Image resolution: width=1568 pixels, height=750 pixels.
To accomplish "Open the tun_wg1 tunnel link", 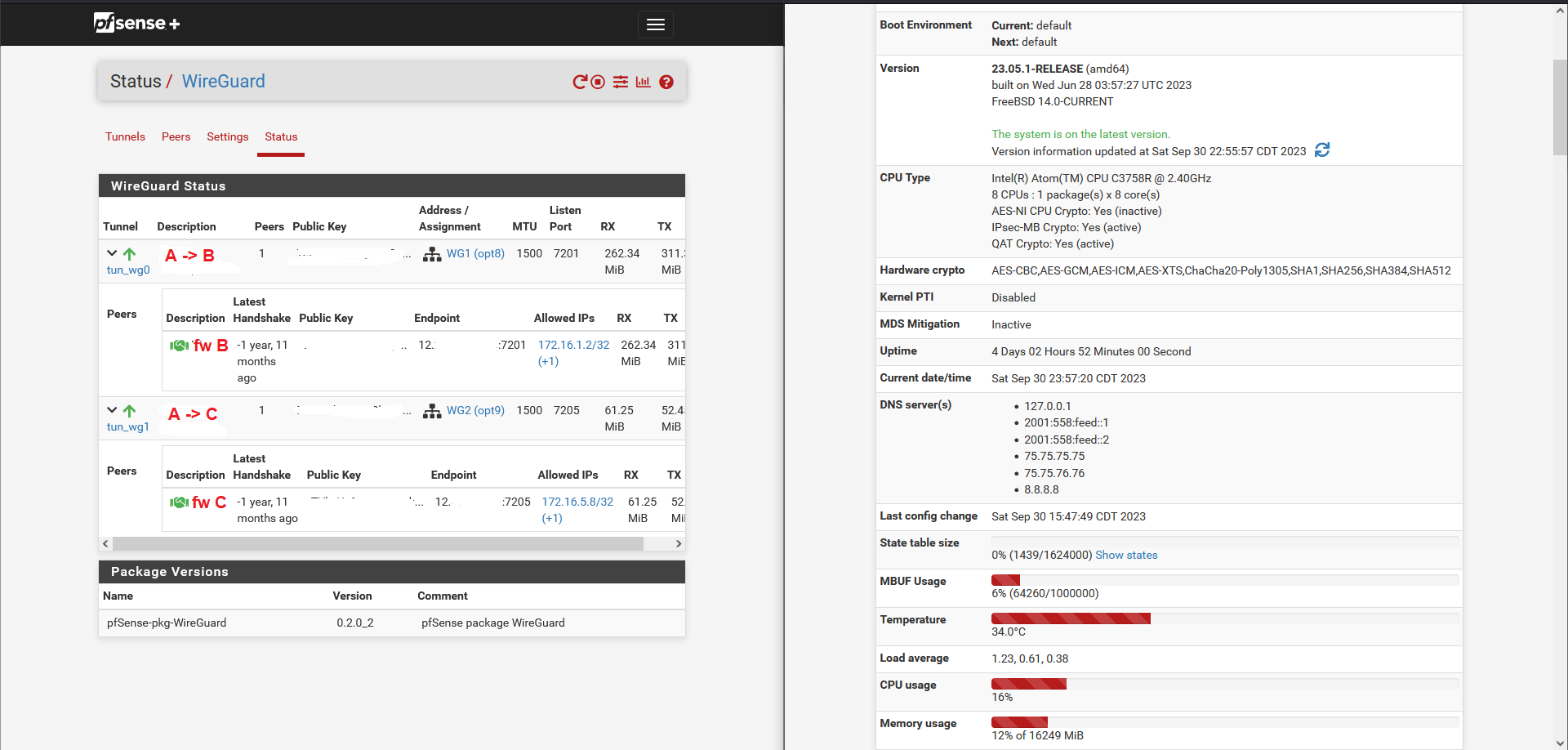I will click(128, 426).
